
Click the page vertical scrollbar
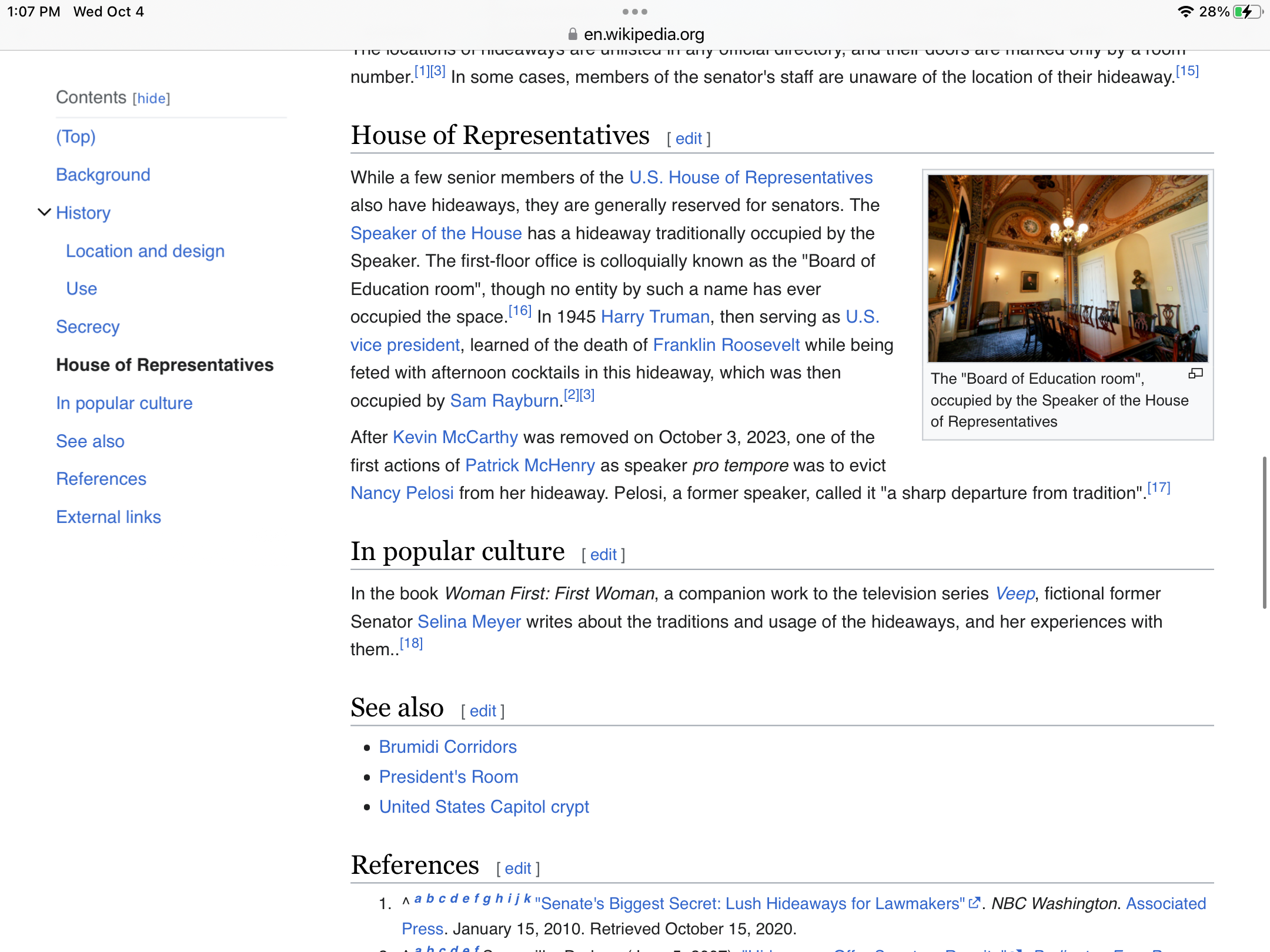[1264, 532]
